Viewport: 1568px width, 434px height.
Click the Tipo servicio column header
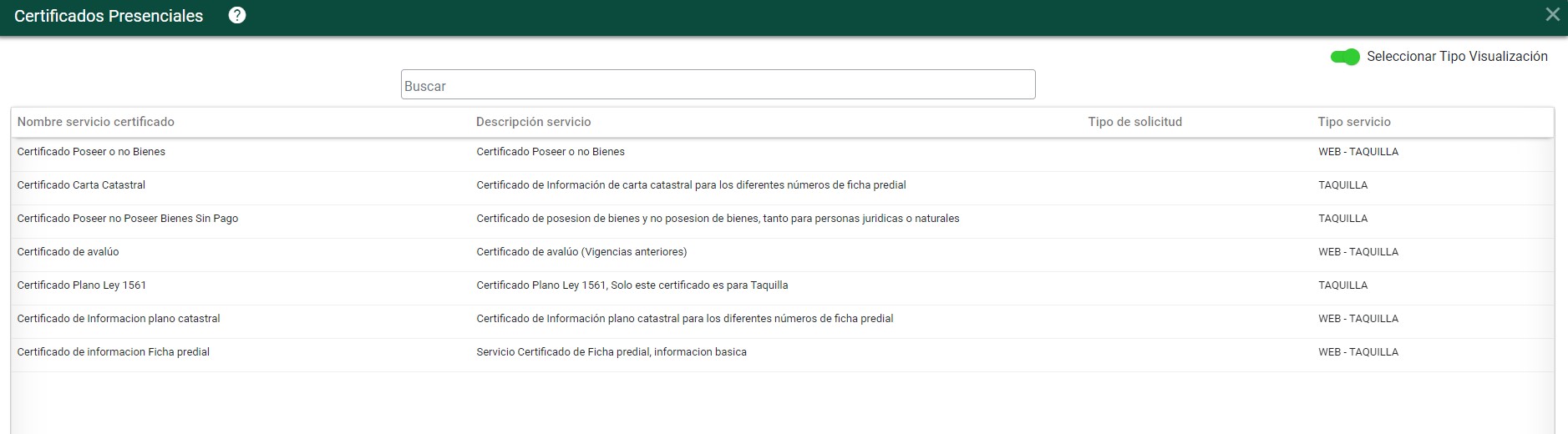[1353, 122]
